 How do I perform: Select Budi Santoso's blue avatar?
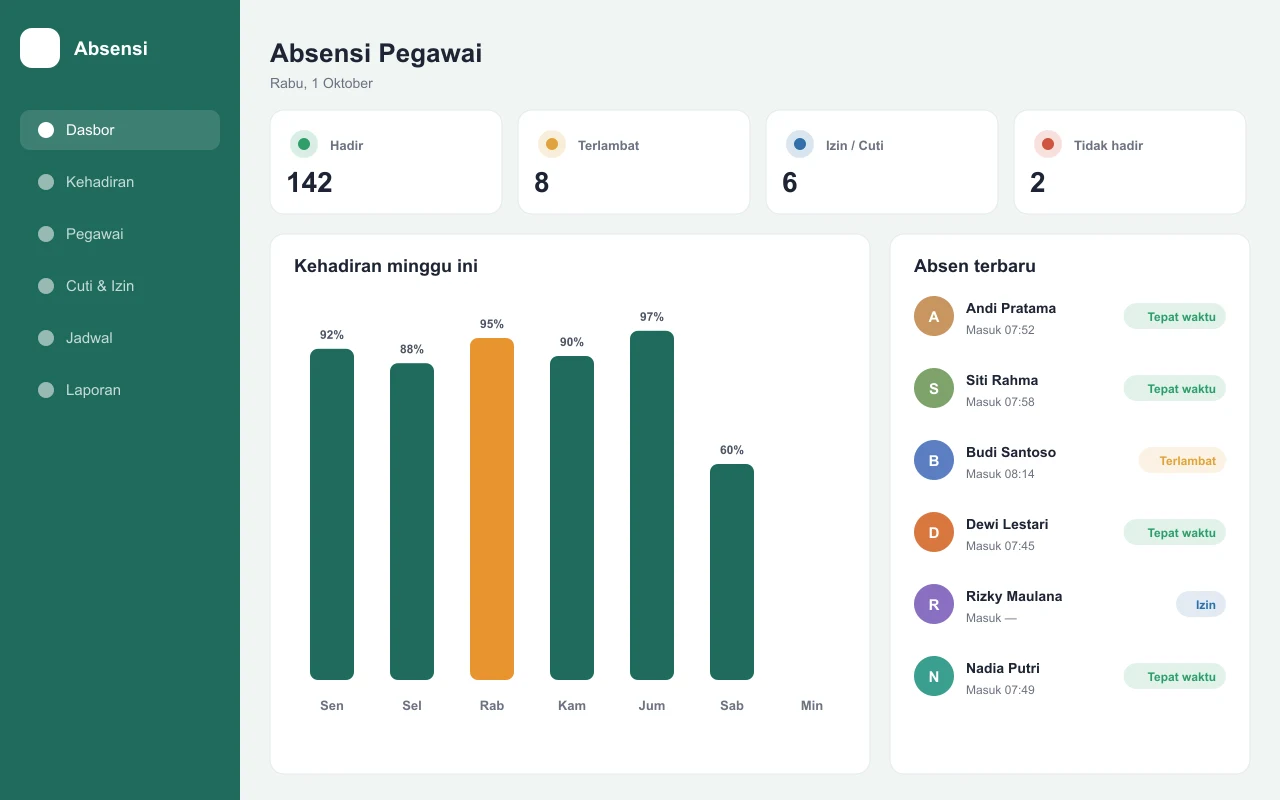click(x=934, y=460)
